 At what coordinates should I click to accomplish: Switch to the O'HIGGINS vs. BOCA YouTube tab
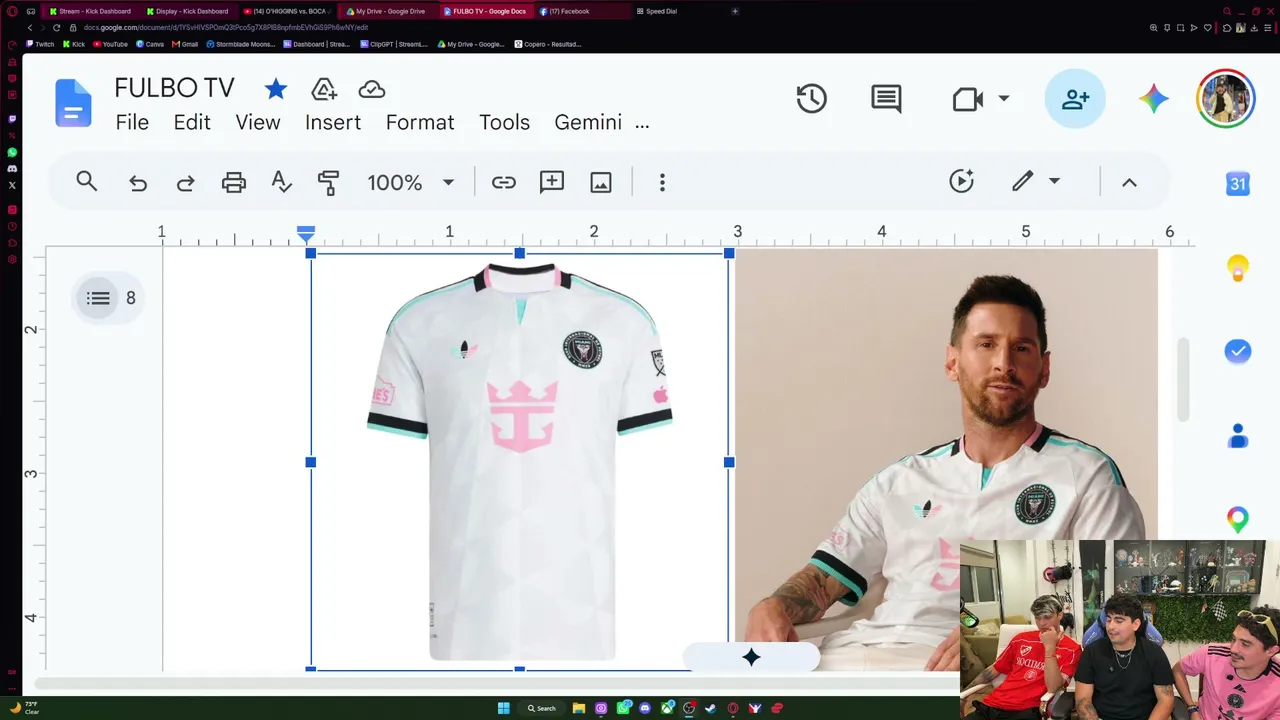click(x=285, y=11)
